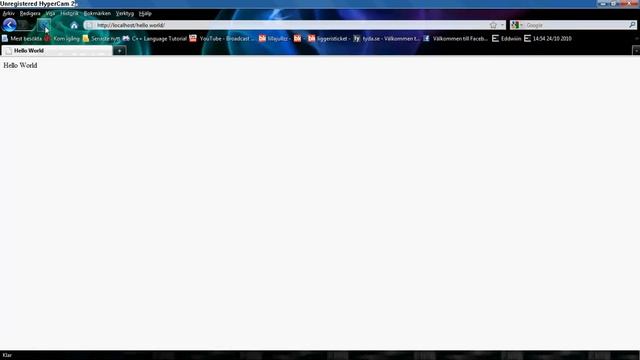Open the Mest besökta bookmarks folder
The width and height of the screenshot is (640, 360).
click(22, 39)
